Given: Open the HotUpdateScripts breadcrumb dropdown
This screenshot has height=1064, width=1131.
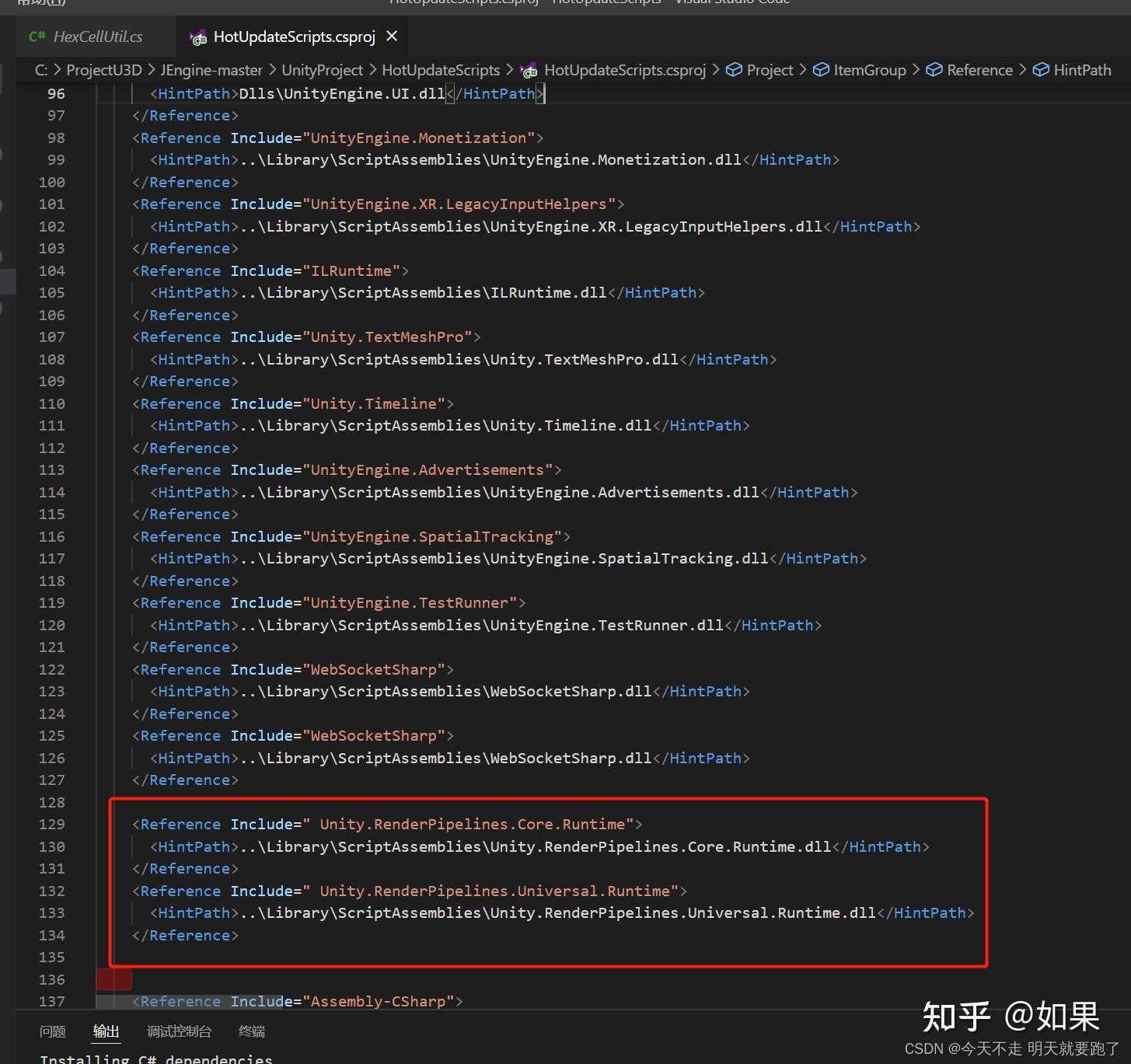Looking at the screenshot, I should (440, 69).
